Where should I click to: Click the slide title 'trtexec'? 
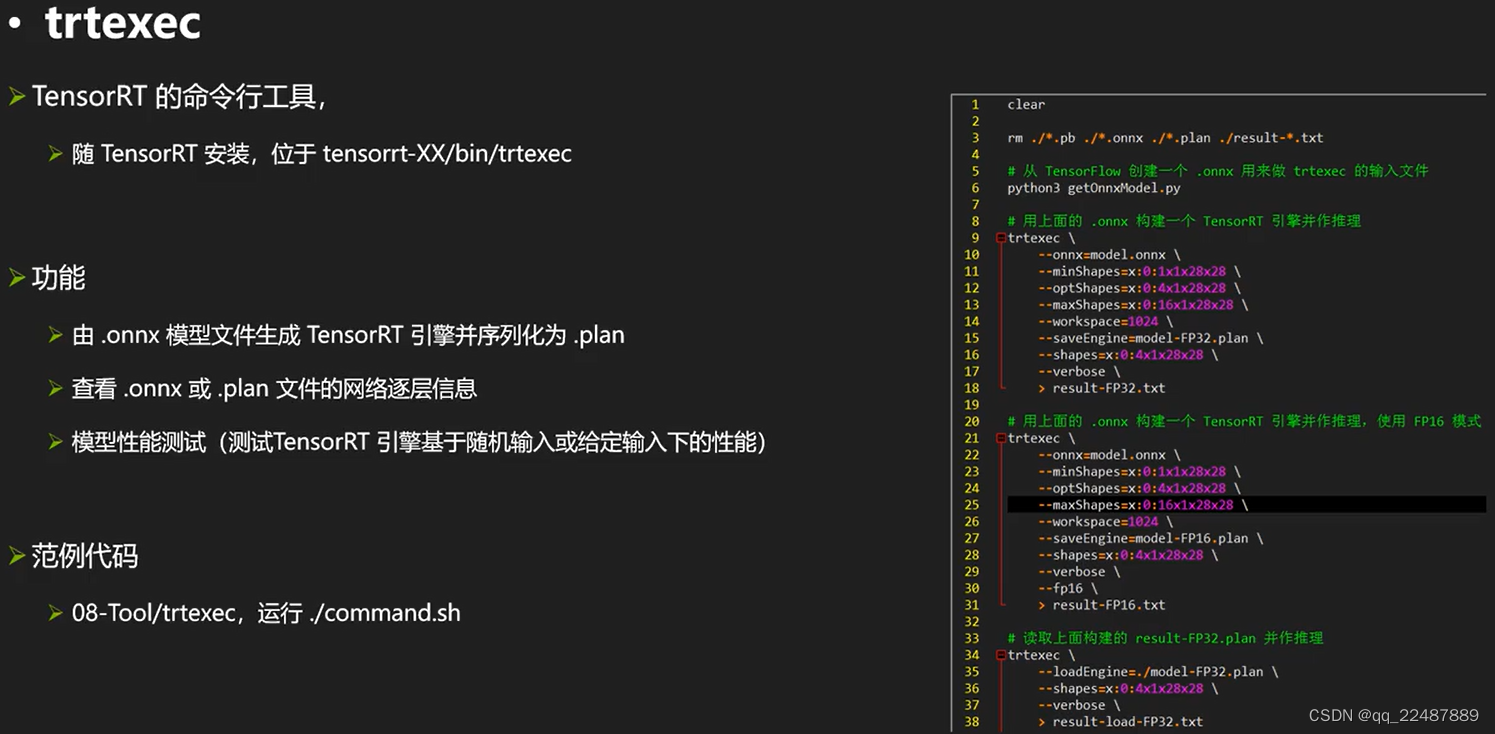(123, 23)
